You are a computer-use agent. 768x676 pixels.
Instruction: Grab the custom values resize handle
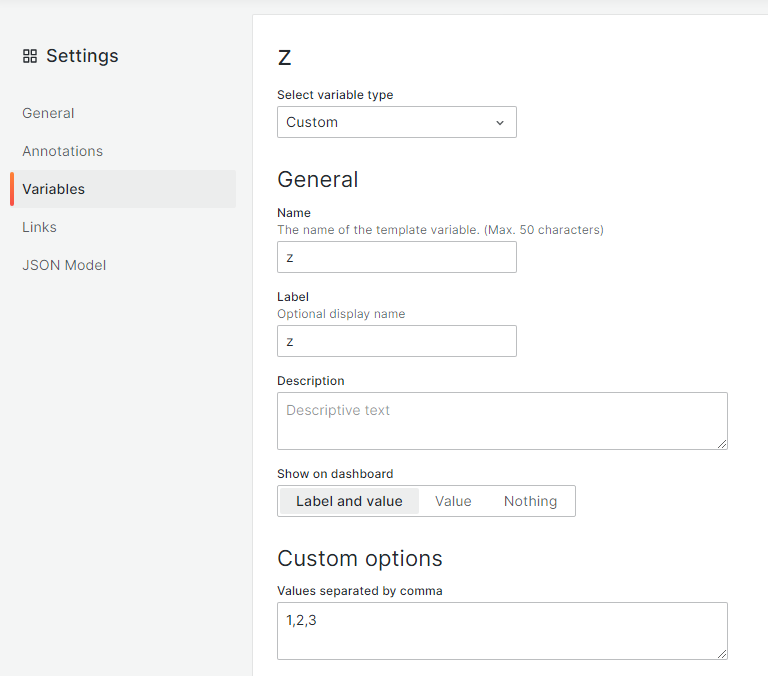point(721,653)
